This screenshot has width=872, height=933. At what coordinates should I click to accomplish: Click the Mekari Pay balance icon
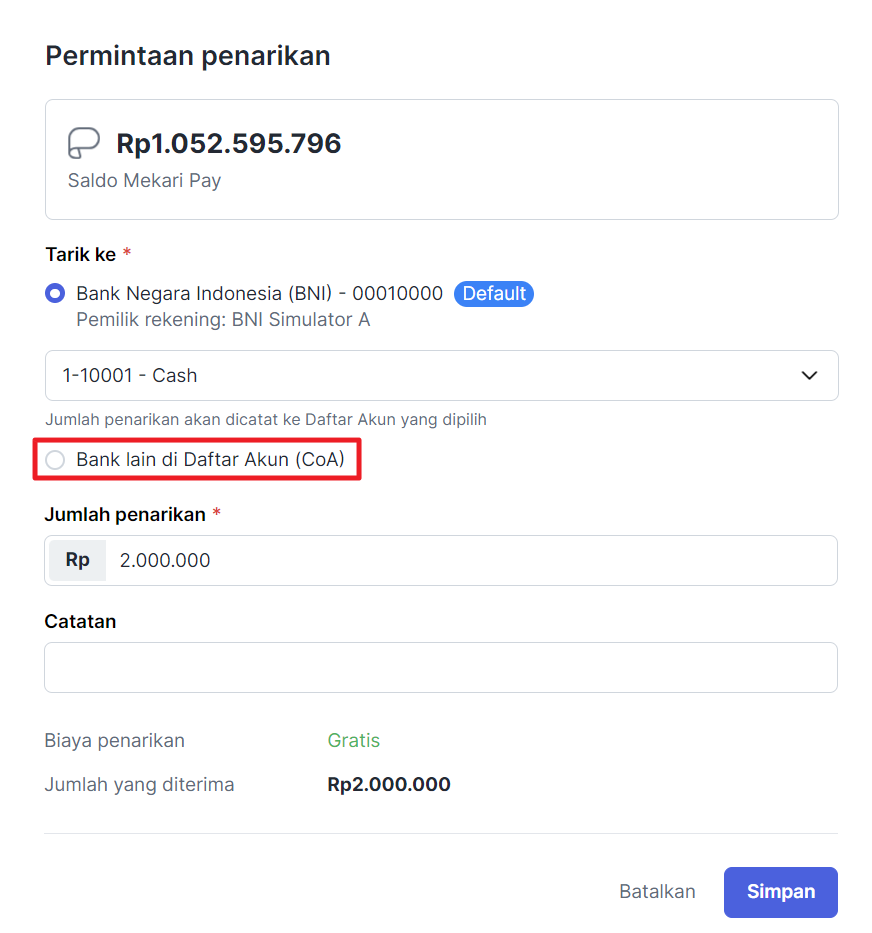(x=84, y=144)
